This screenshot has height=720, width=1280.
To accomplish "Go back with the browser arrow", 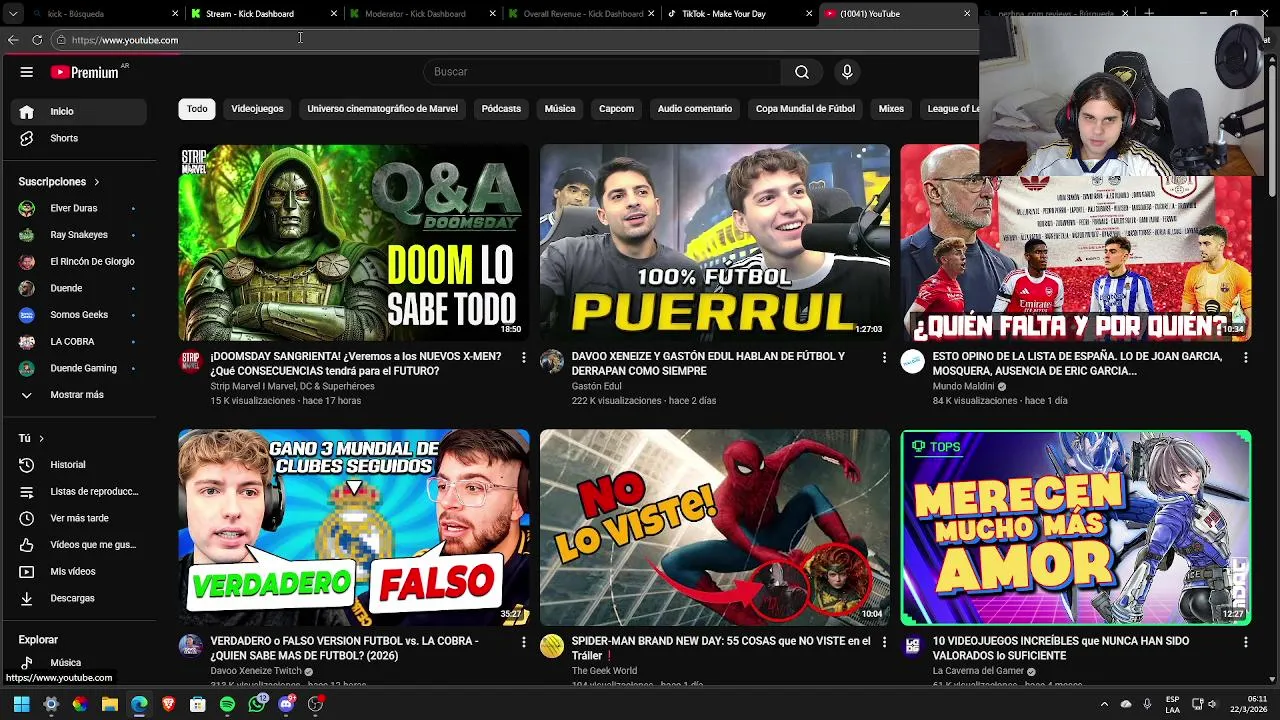I will click(x=13, y=40).
